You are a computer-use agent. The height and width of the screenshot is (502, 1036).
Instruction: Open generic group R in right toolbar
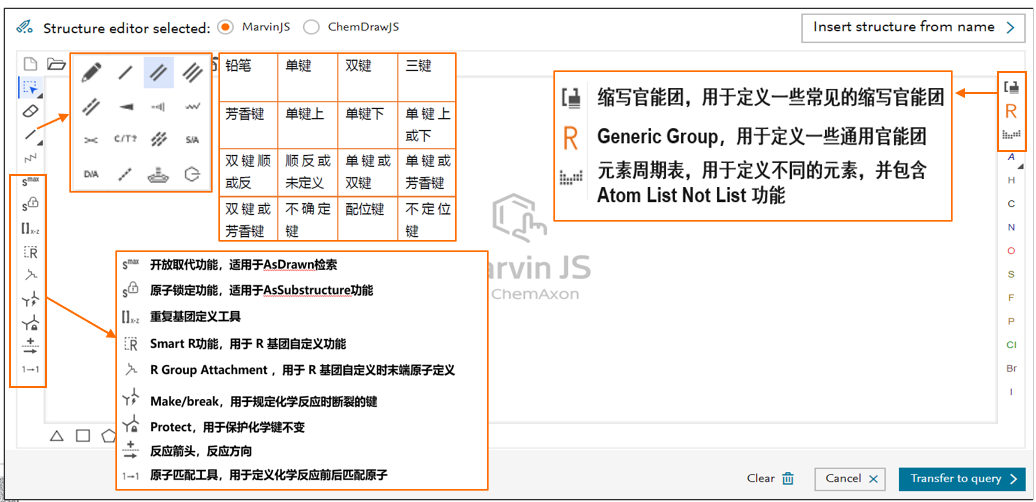tap(1011, 111)
